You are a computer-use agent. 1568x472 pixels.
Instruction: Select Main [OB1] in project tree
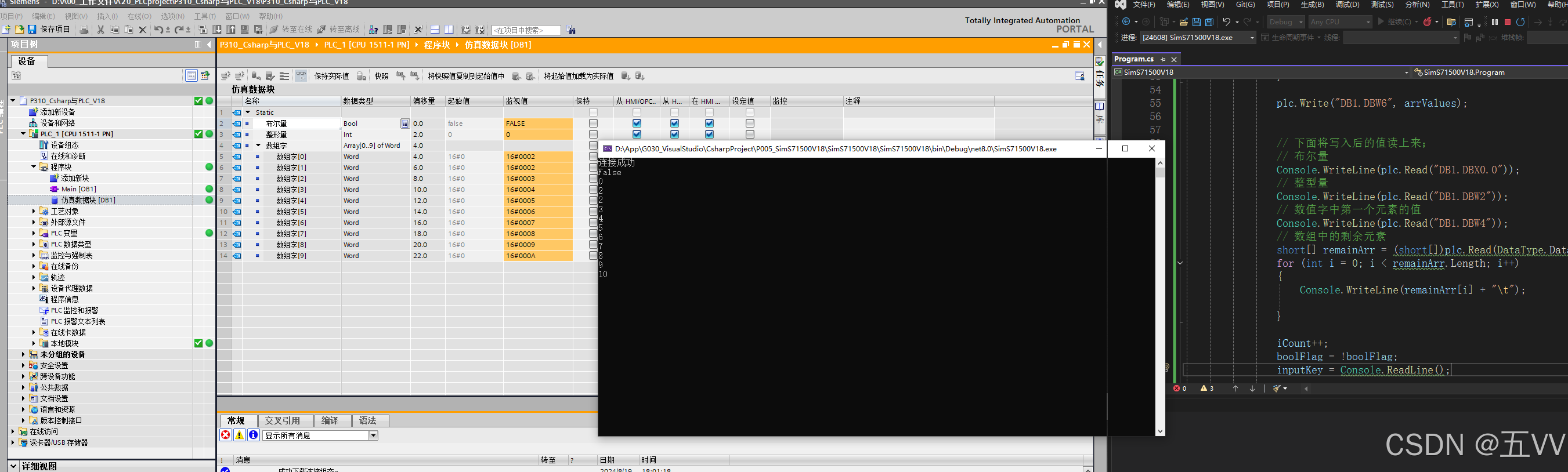78,189
